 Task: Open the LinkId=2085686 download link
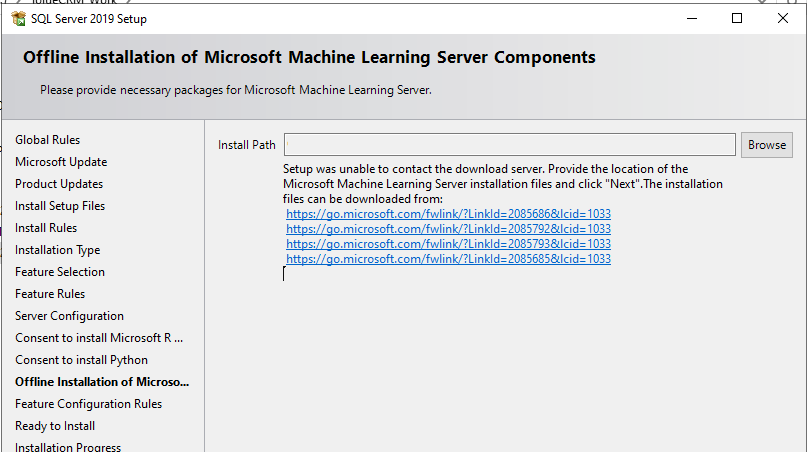click(x=448, y=214)
